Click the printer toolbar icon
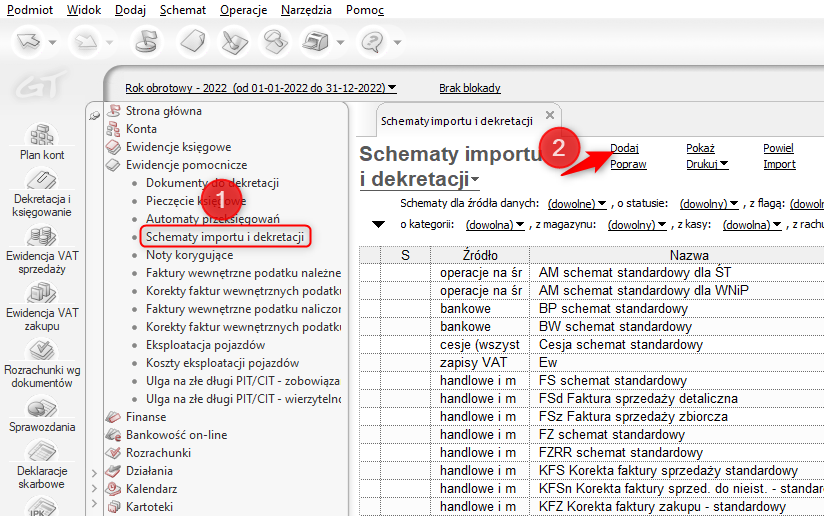 [316, 42]
